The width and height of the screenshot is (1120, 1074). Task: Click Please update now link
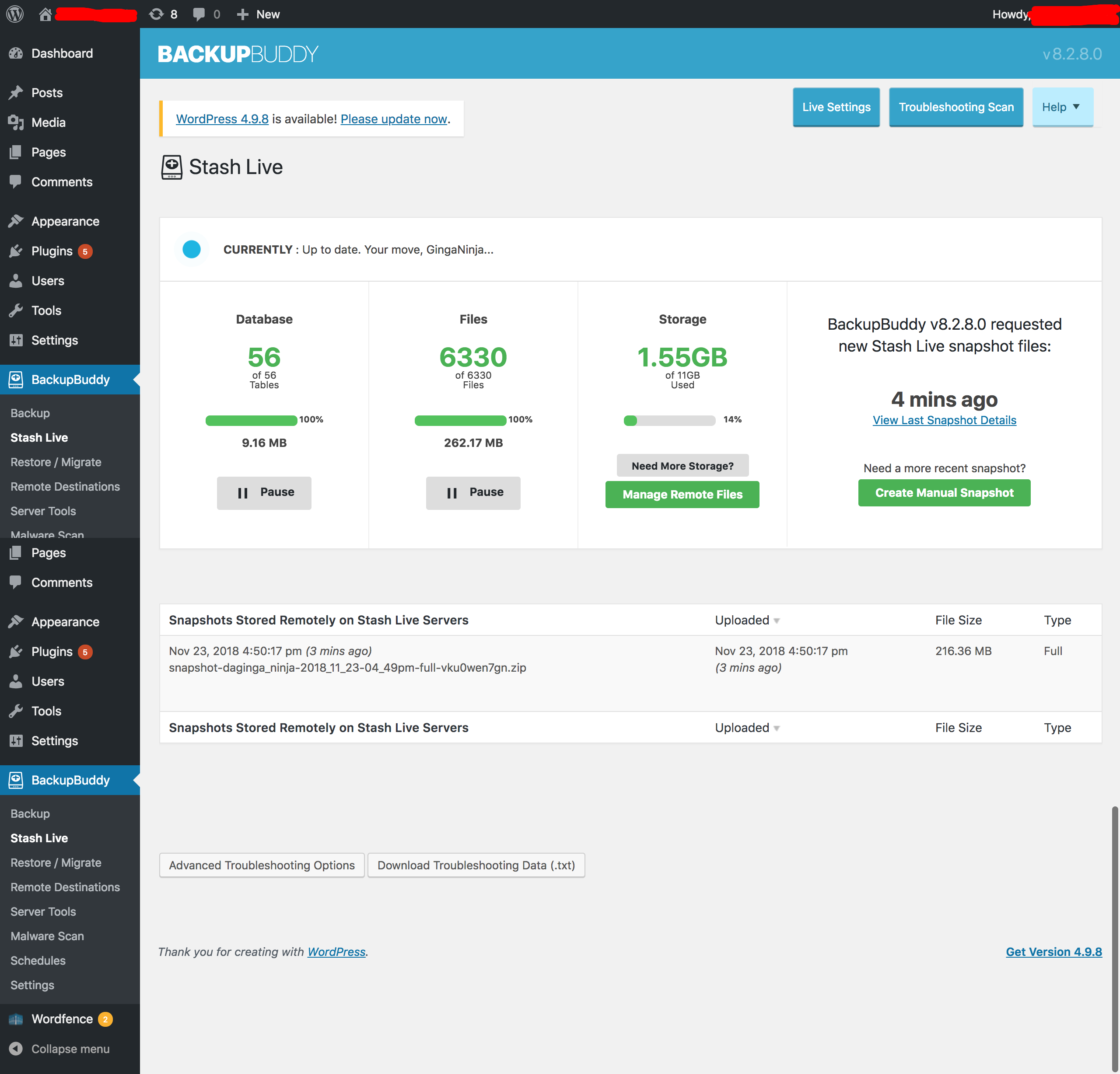[394, 119]
